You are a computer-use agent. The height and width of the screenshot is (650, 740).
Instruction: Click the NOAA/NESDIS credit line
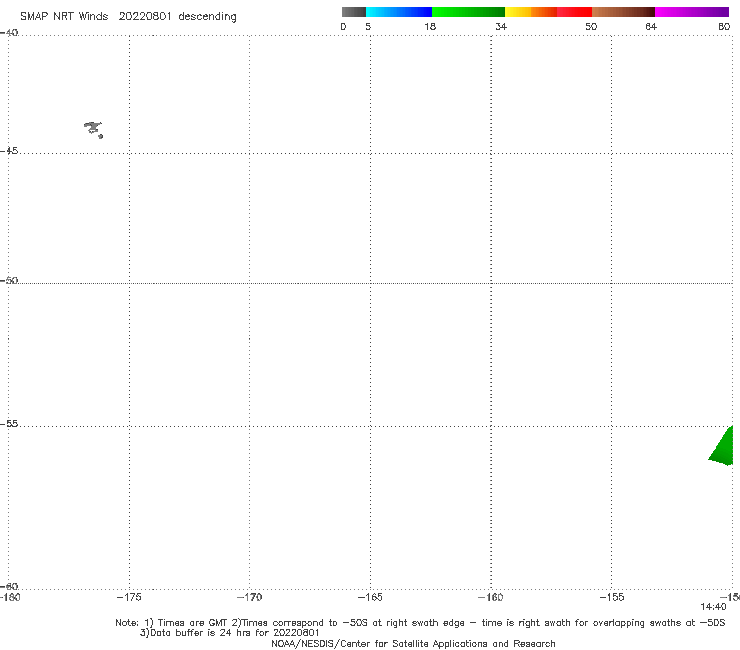(x=413, y=644)
